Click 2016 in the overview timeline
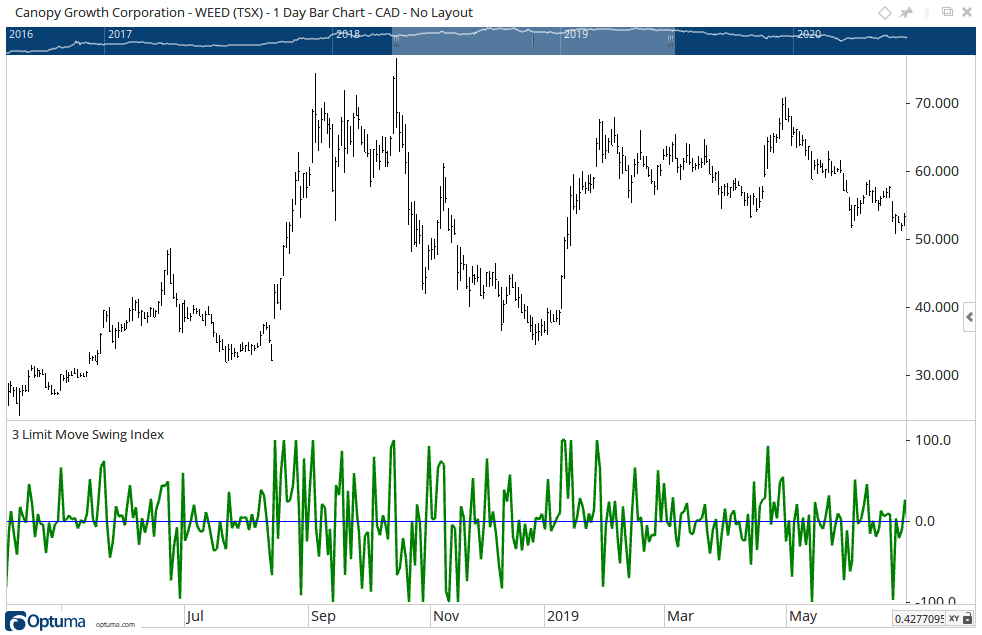The image size is (982, 635). (21, 34)
